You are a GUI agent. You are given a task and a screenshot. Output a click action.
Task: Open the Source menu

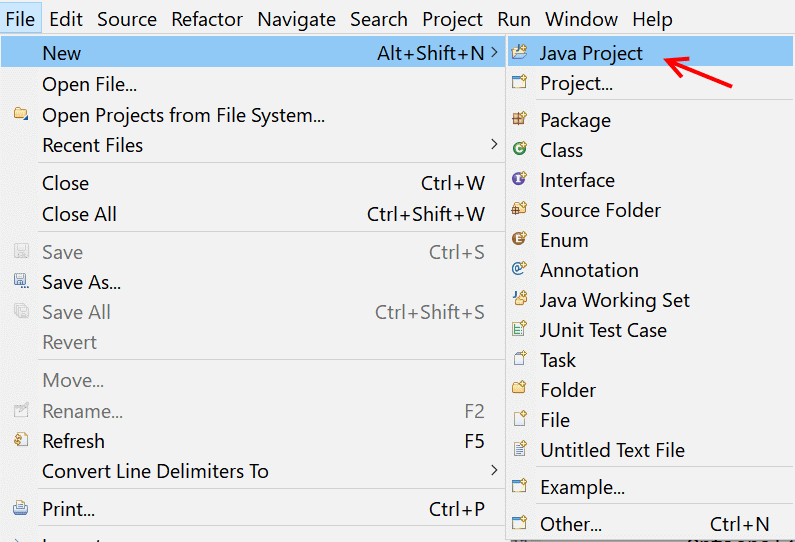[127, 19]
